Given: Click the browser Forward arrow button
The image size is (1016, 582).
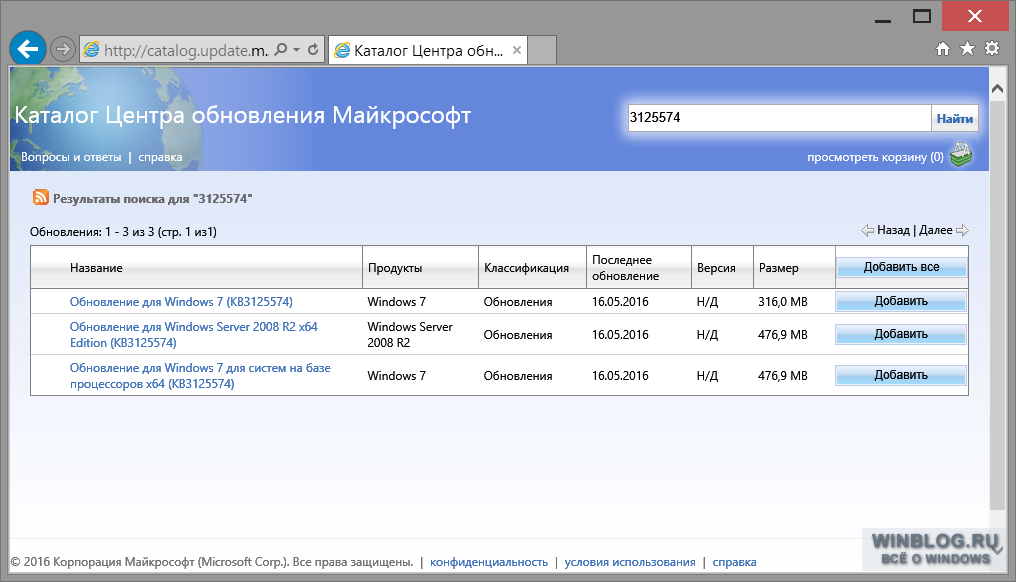Looking at the screenshot, I should pos(63,49).
